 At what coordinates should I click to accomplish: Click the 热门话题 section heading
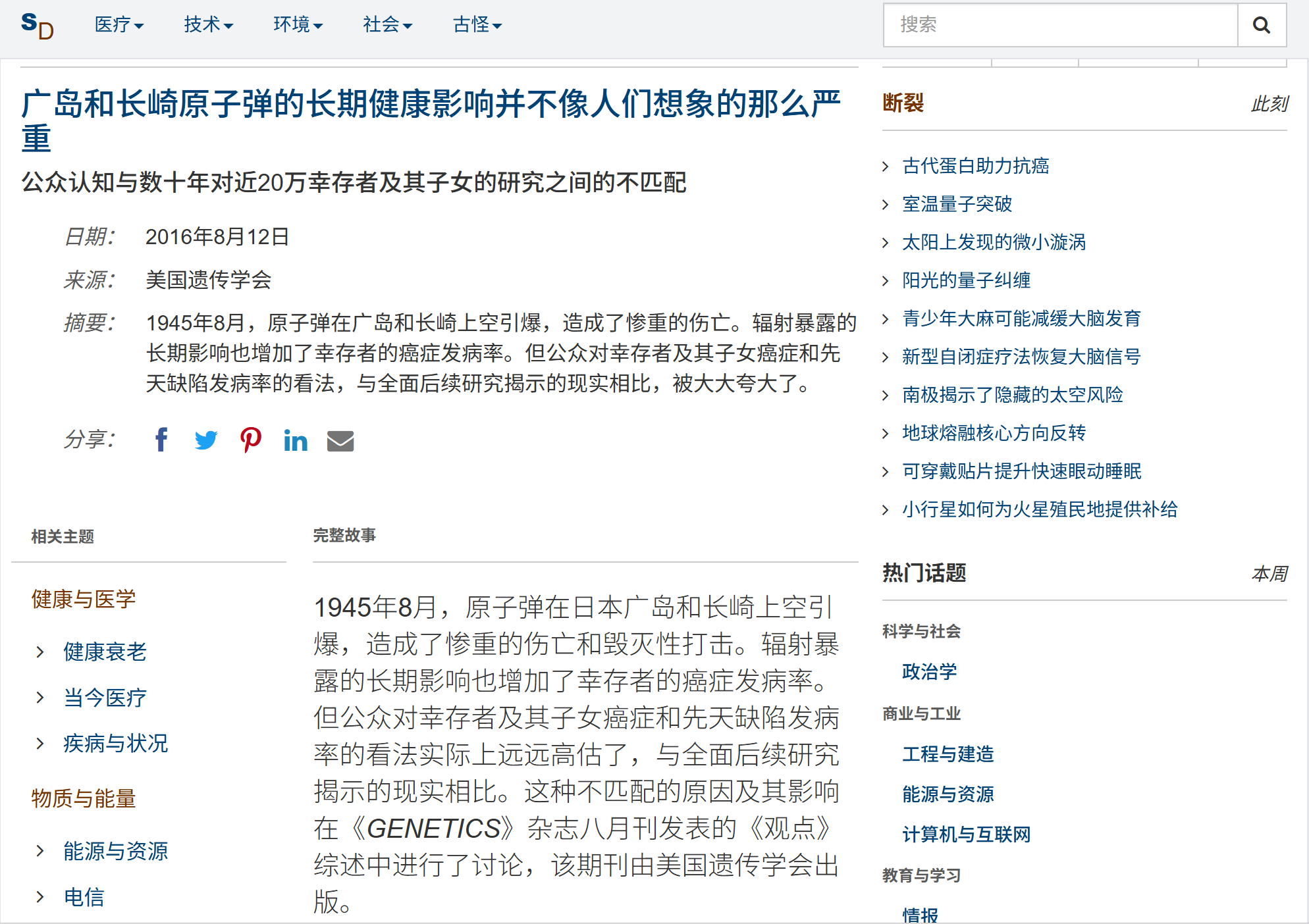(924, 573)
